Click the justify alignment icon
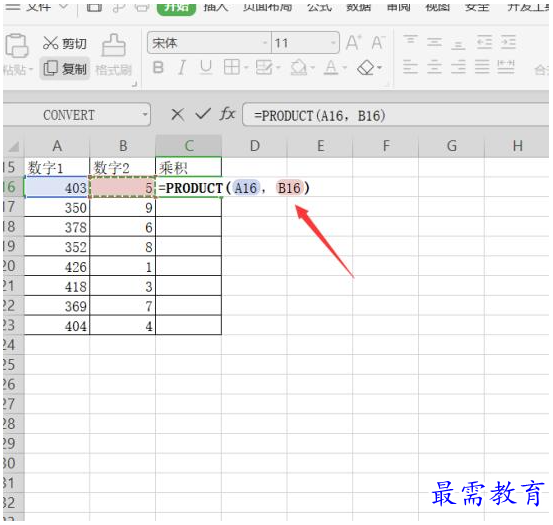This screenshot has width=553, height=525. click(482, 67)
